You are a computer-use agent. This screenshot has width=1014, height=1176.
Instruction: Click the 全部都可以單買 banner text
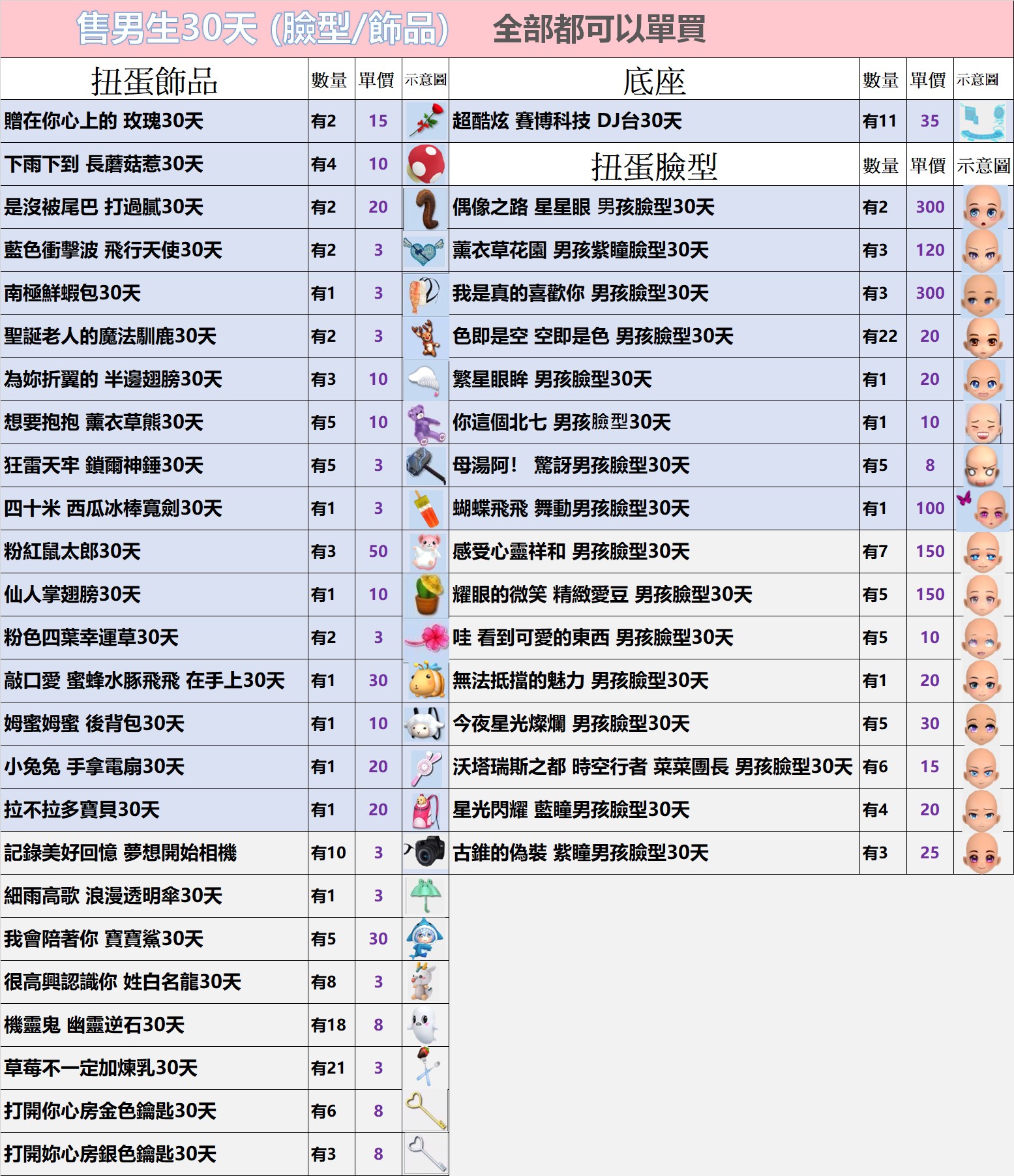tap(599, 29)
